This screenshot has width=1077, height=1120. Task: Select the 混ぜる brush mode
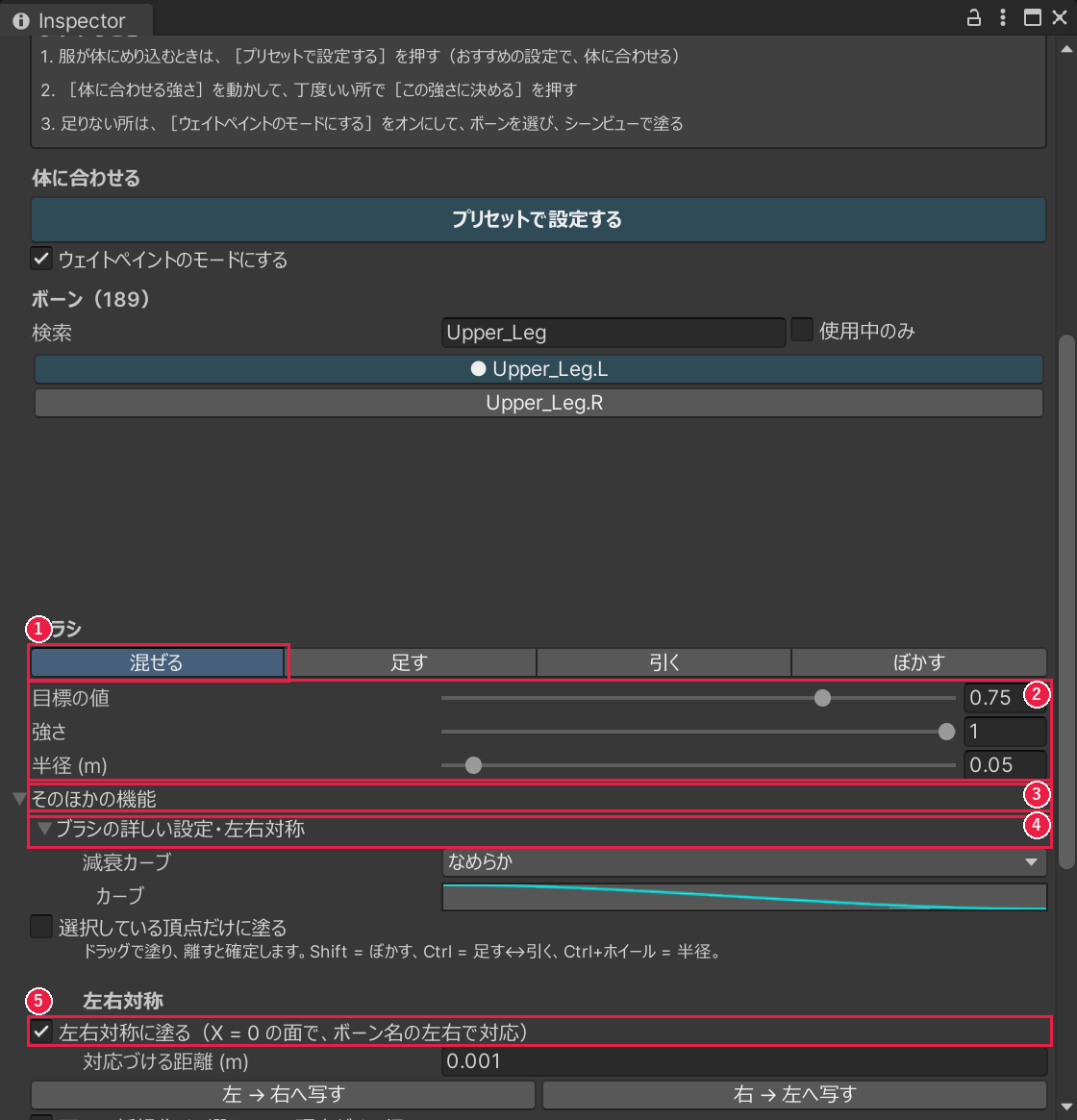158,662
